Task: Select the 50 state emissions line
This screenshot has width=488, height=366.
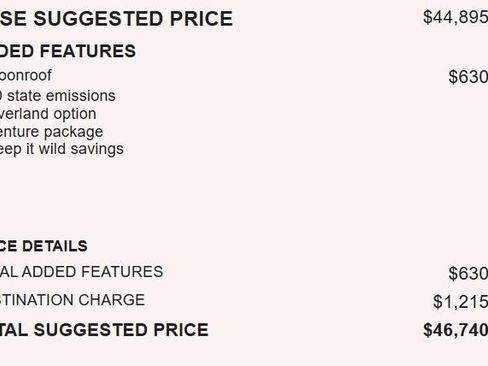Action: [58, 96]
